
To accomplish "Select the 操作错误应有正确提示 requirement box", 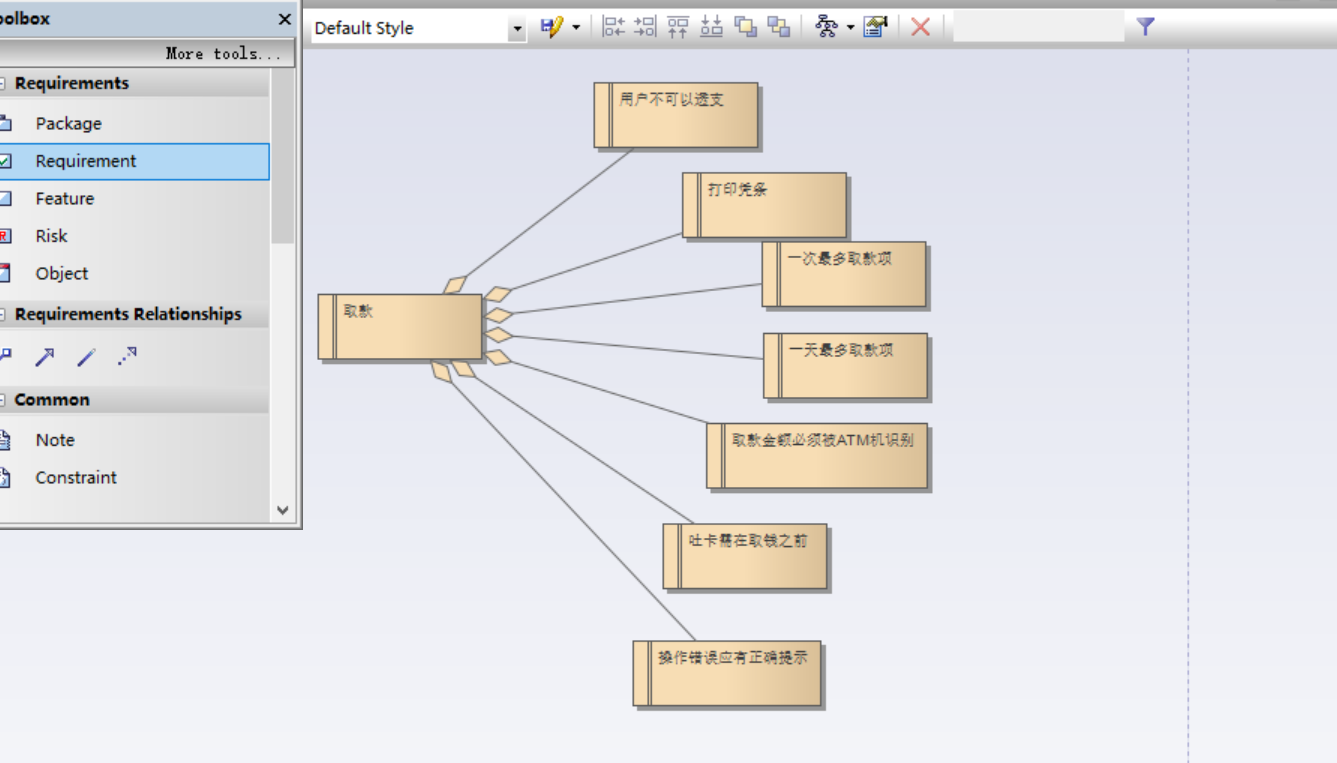I will (x=727, y=674).
